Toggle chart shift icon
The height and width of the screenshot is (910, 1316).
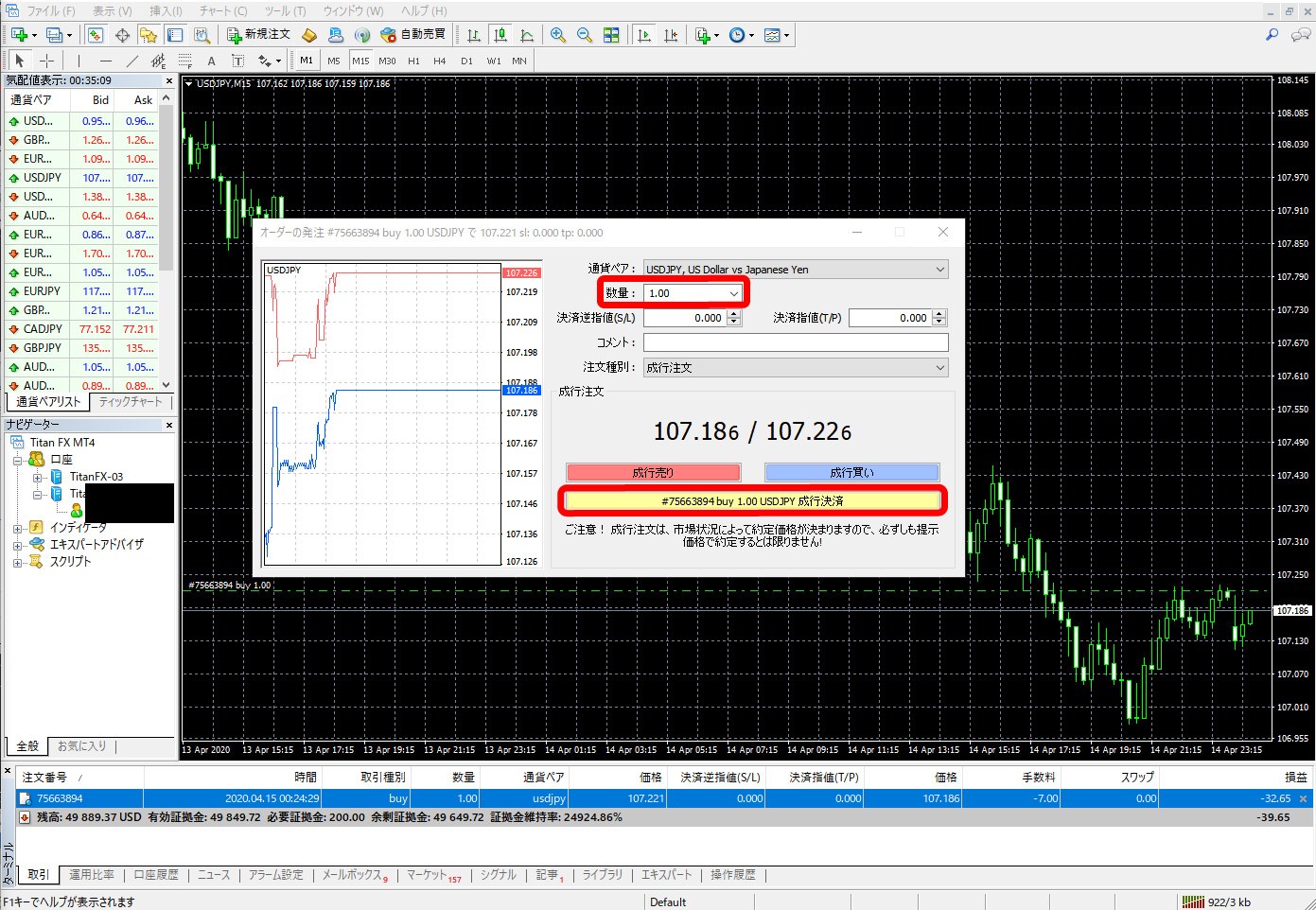pos(671,35)
